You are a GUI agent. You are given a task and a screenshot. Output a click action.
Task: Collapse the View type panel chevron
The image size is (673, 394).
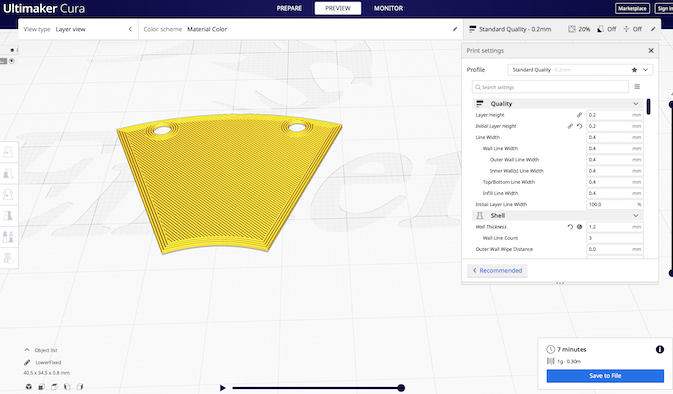pos(130,29)
